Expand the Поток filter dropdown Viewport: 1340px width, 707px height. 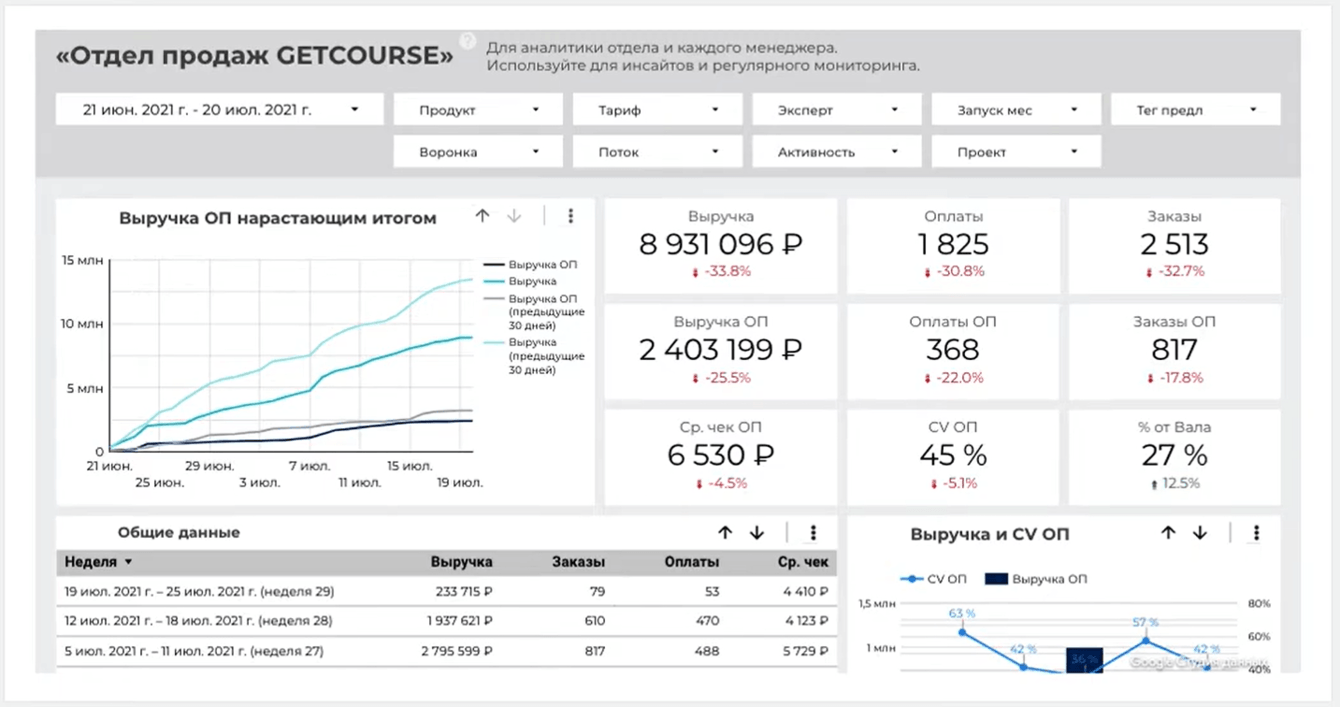click(658, 152)
